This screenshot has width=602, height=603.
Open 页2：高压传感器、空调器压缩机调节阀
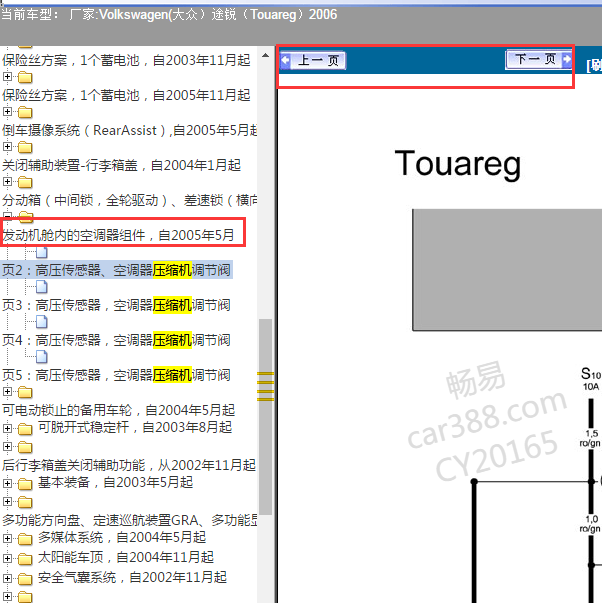tap(116, 270)
